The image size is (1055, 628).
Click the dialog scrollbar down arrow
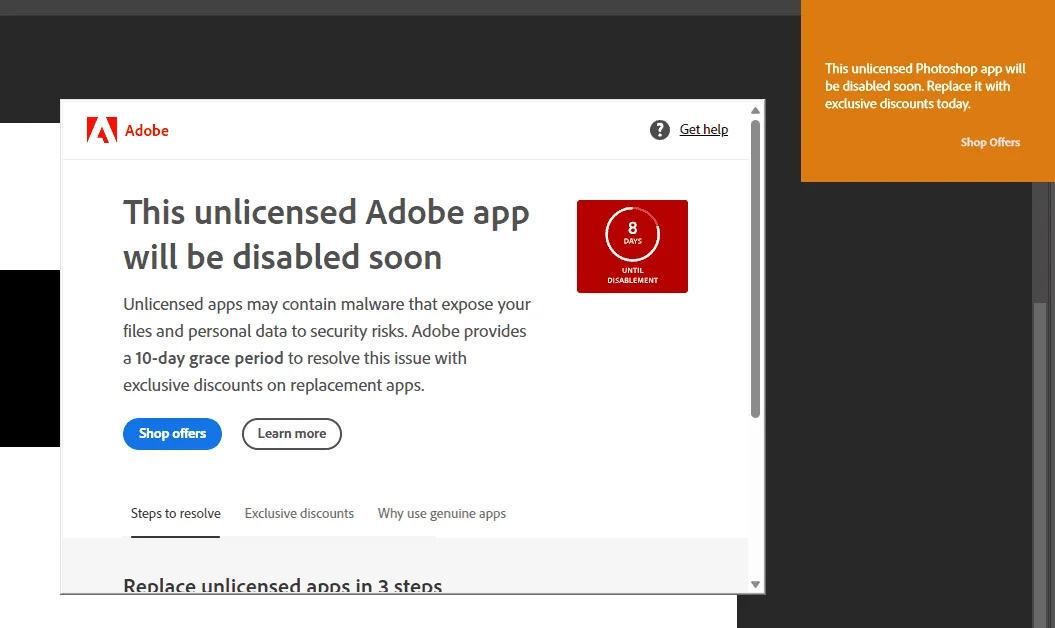(x=756, y=584)
